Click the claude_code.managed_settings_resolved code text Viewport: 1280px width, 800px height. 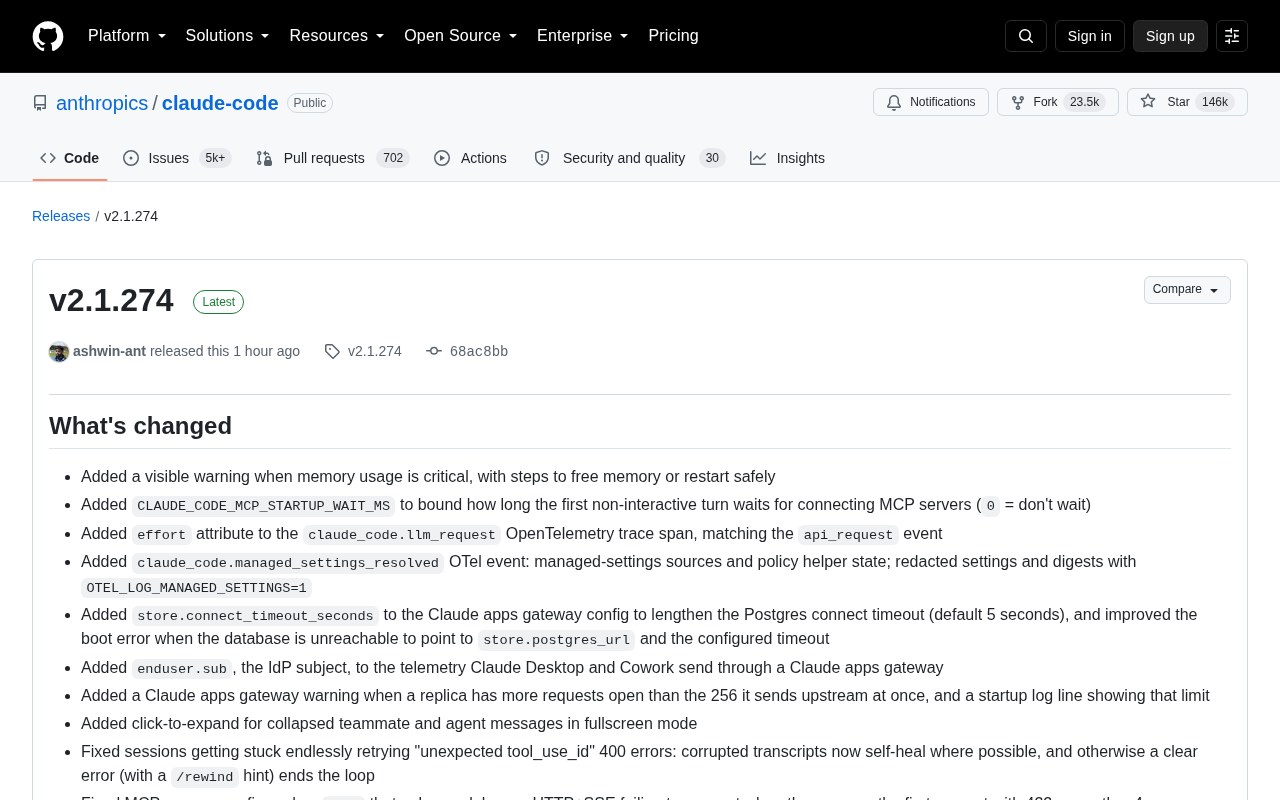click(288, 563)
